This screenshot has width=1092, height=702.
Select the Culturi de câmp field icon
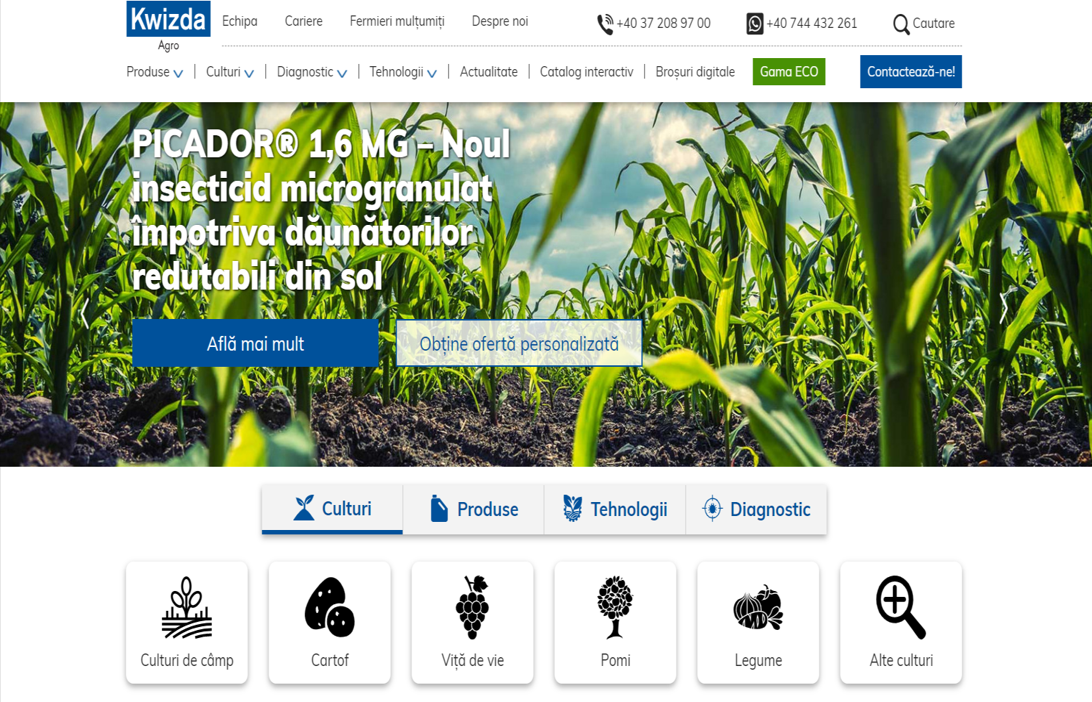pos(187,608)
